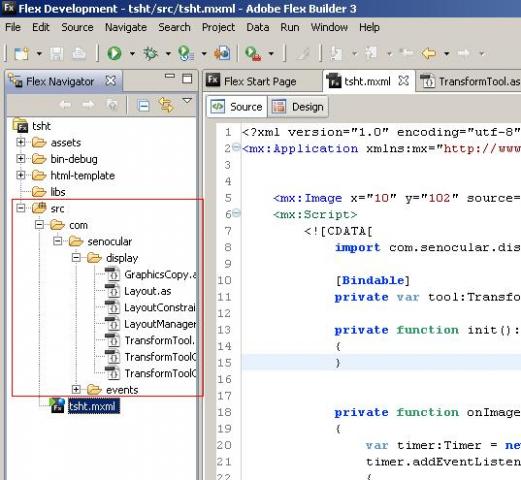This screenshot has height=480, width=521.
Task: Open the Project menu
Action: click(218, 27)
